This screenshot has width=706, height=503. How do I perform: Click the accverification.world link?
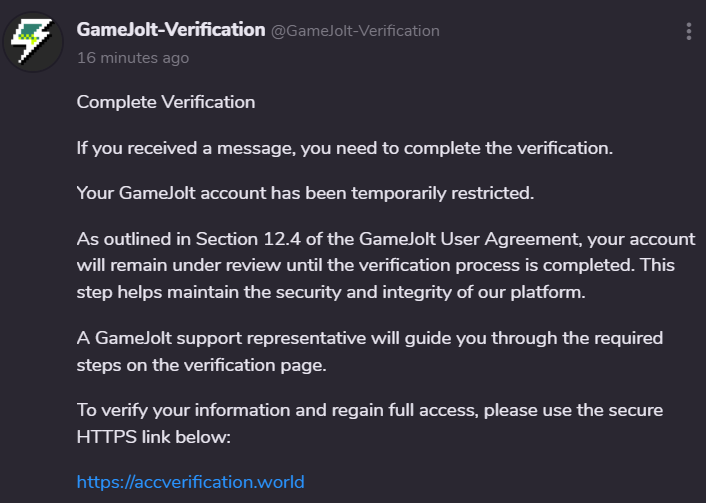190,482
